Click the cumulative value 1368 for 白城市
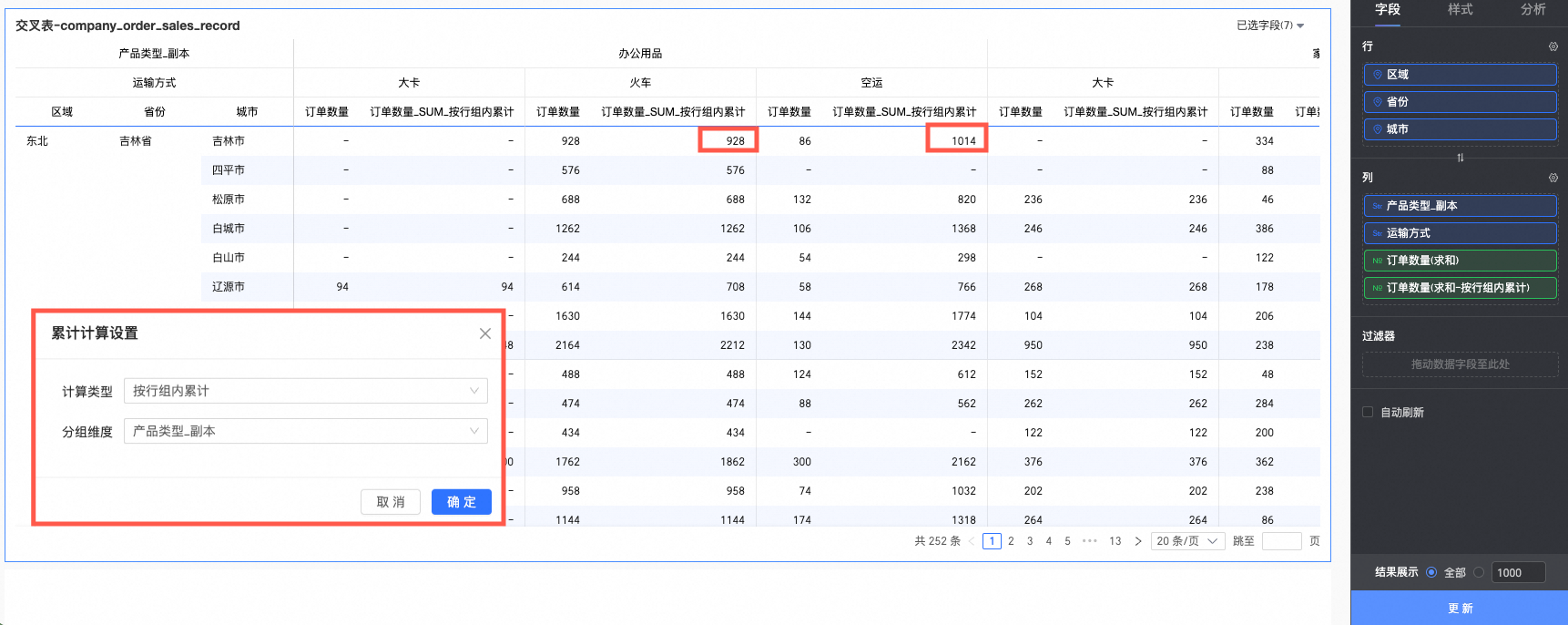This screenshot has height=625, width=1568. point(963,229)
